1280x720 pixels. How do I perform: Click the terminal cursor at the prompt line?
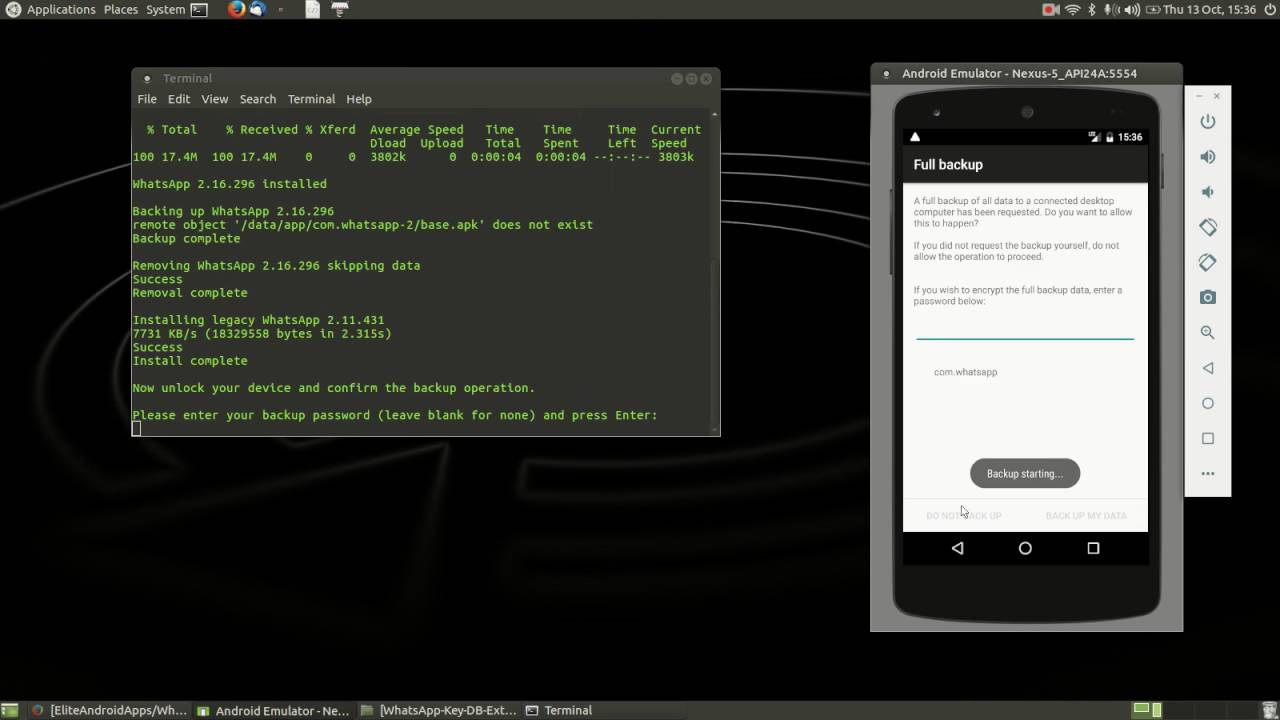pyautogui.click(x=136, y=429)
